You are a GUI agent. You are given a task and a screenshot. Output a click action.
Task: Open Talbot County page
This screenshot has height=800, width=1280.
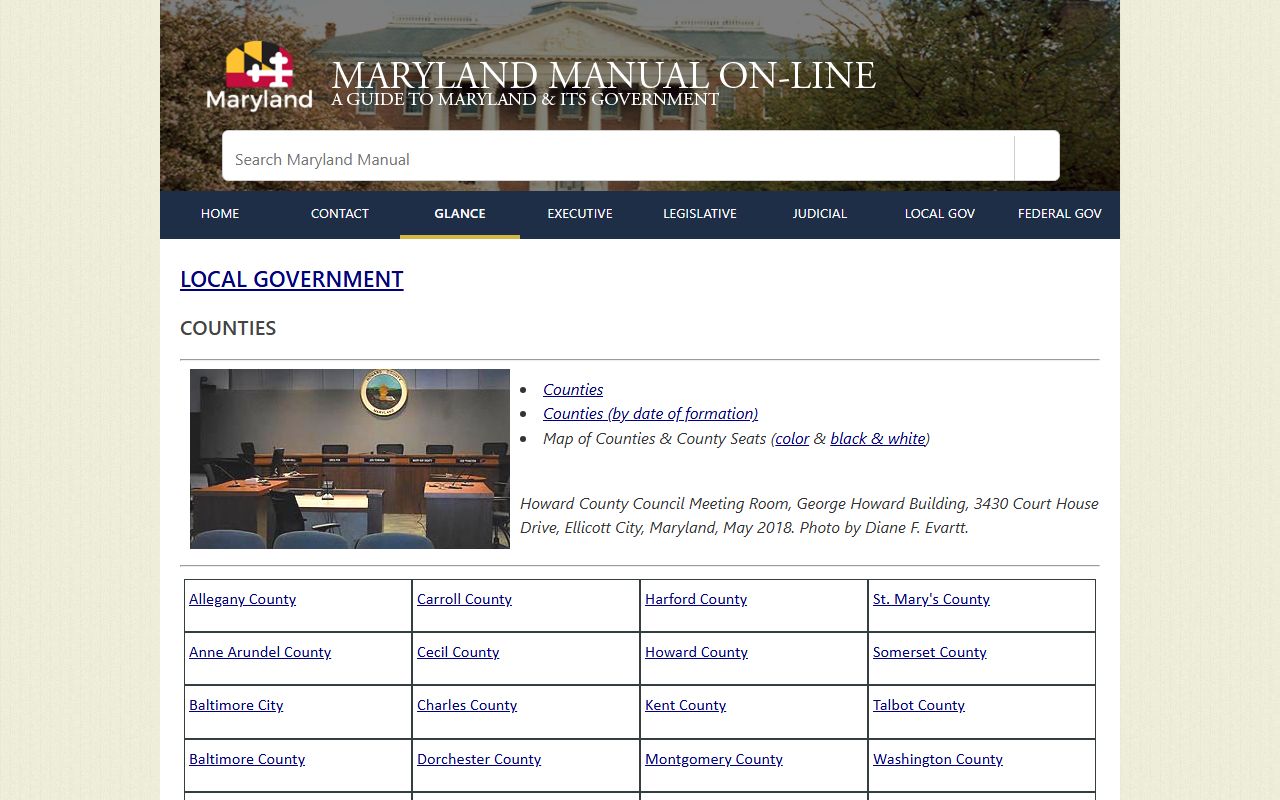[919, 705]
